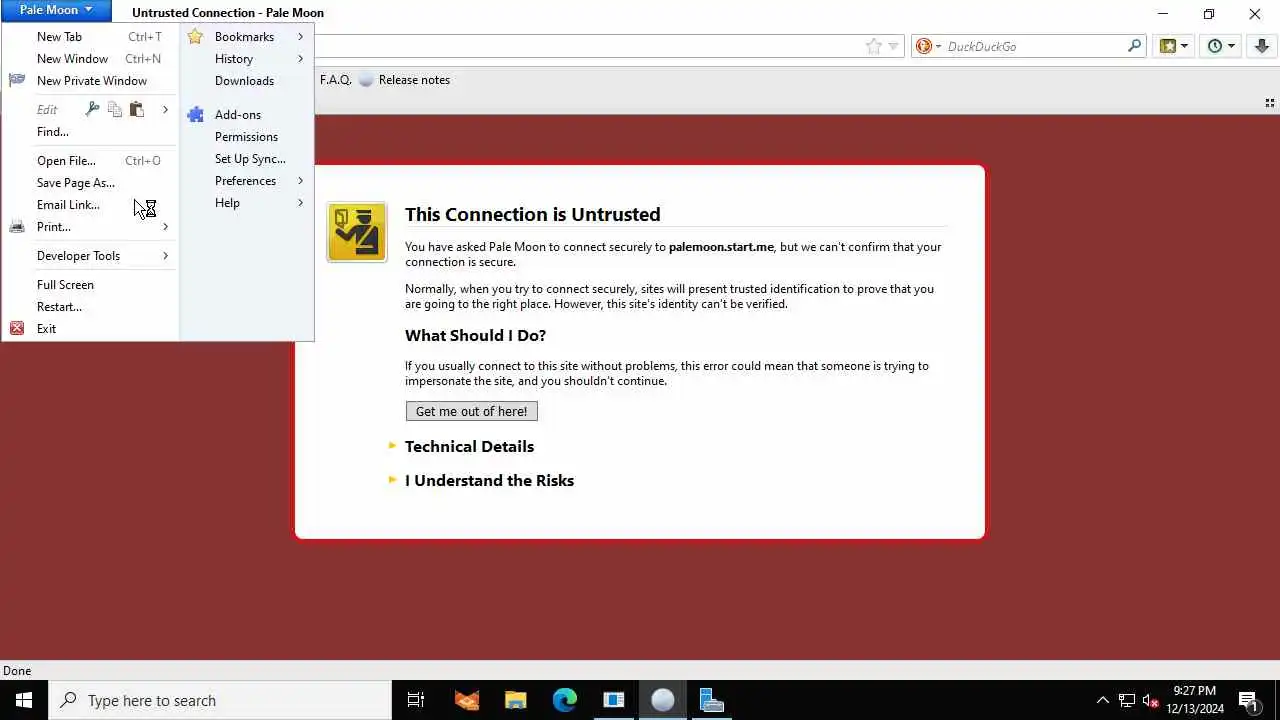The width and height of the screenshot is (1280, 720).
Task: Choose Open File... menu item
Action: pos(91,161)
